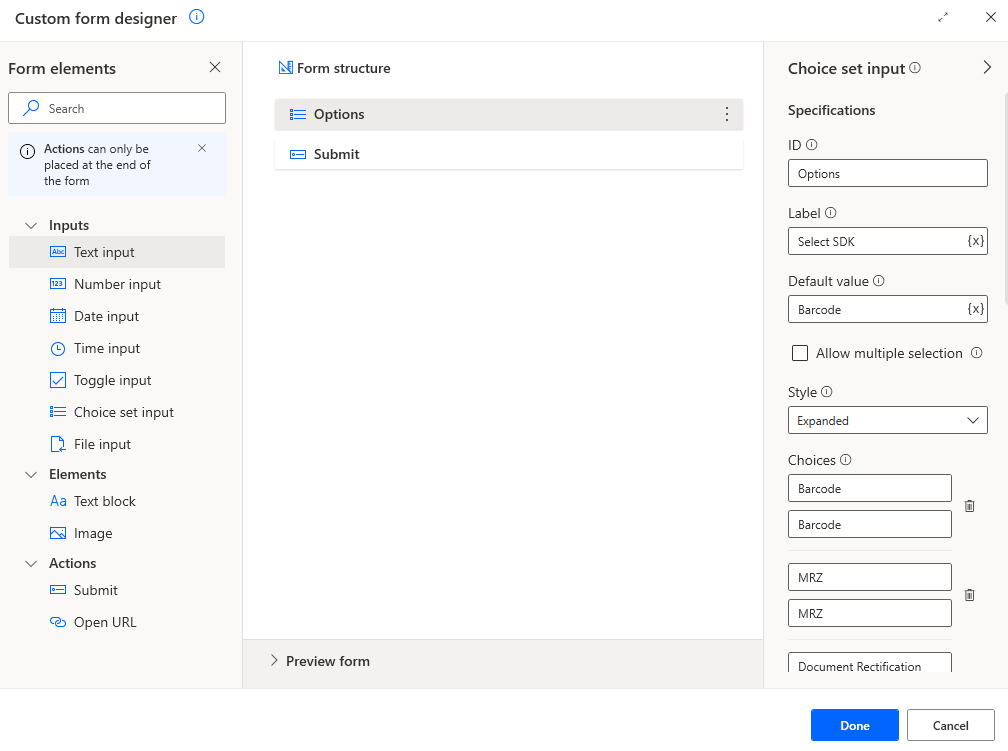Collapse the Elements group
Image resolution: width=1008 pixels, height=751 pixels.
point(30,474)
